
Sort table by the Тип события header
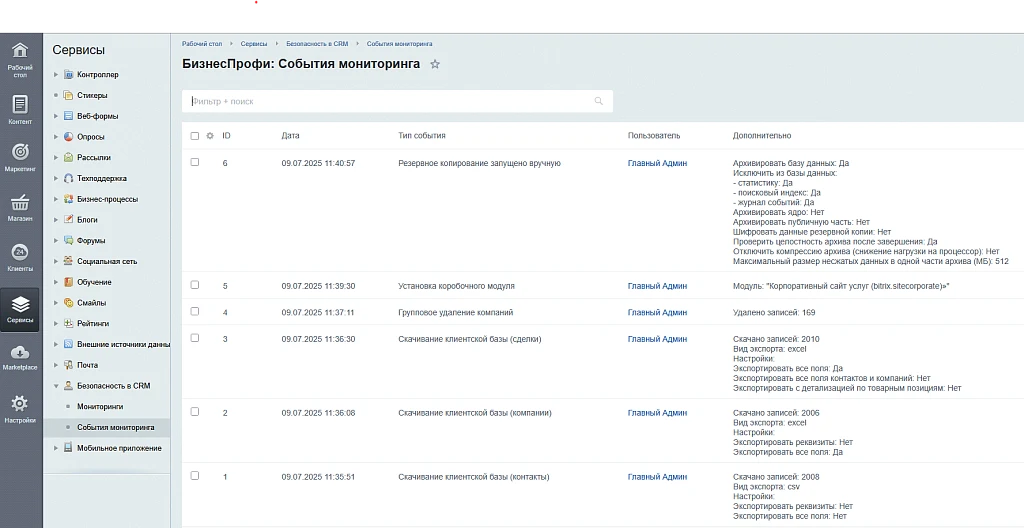point(422,136)
